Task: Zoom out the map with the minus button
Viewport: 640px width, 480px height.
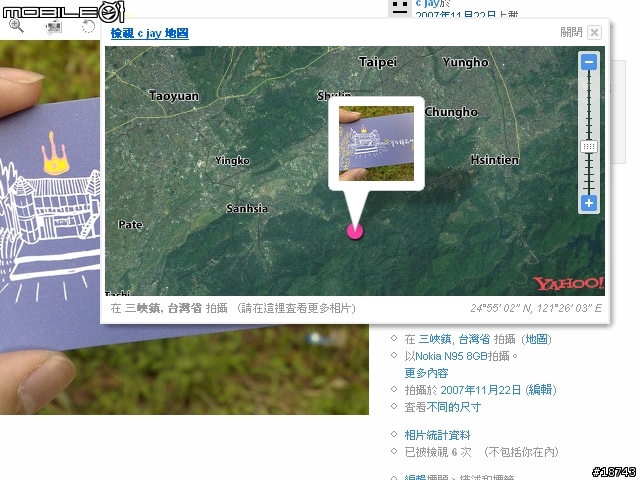Action: (x=589, y=62)
